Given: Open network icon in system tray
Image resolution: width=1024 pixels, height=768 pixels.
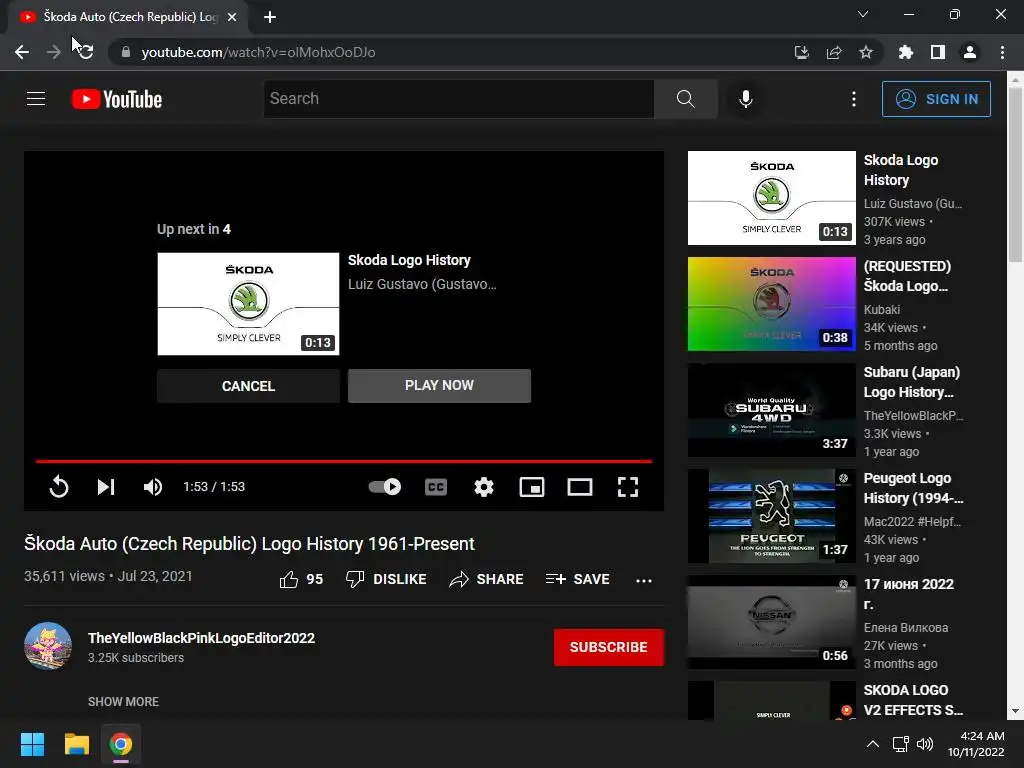Looking at the screenshot, I should 901,744.
